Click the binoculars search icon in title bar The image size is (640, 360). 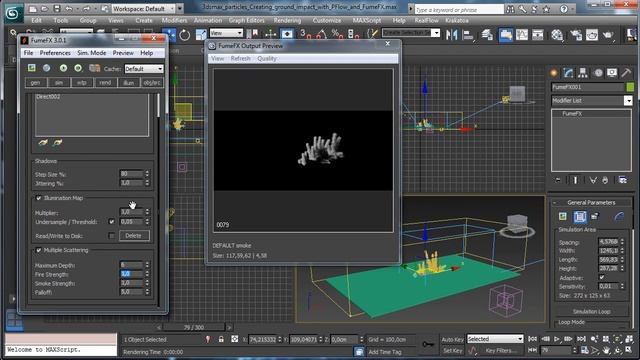coord(510,9)
